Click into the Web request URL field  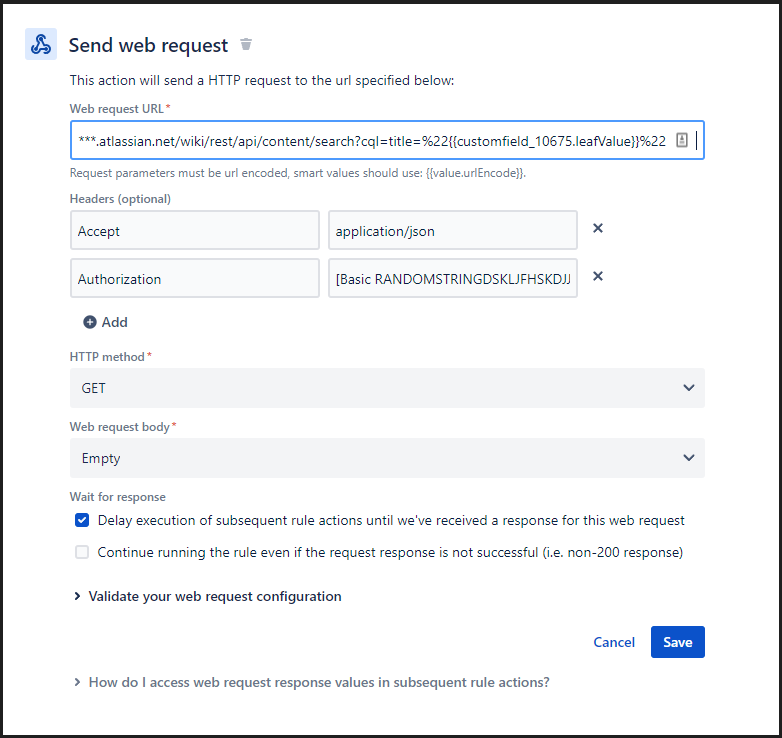370,141
